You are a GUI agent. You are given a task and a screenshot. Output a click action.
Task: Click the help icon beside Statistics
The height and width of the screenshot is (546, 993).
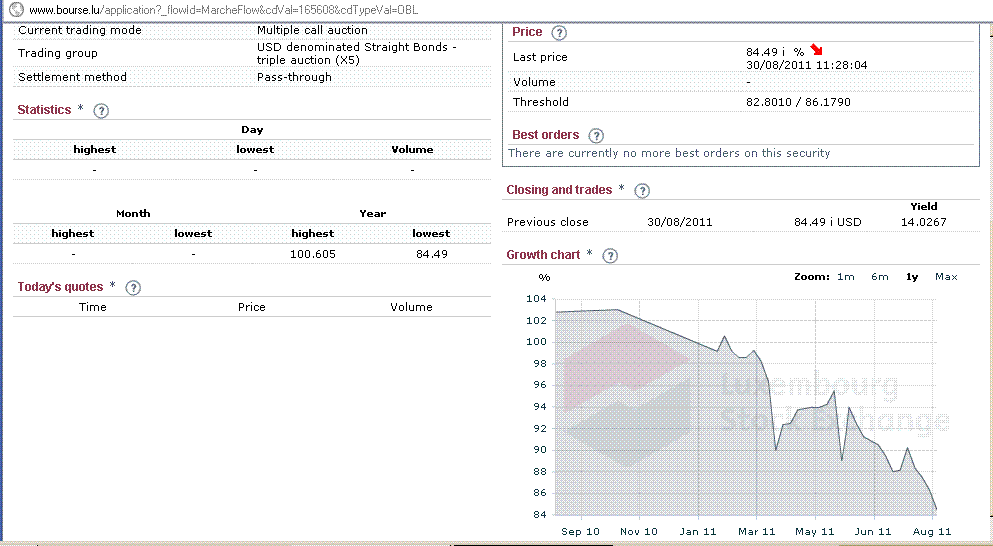pyautogui.click(x=100, y=111)
